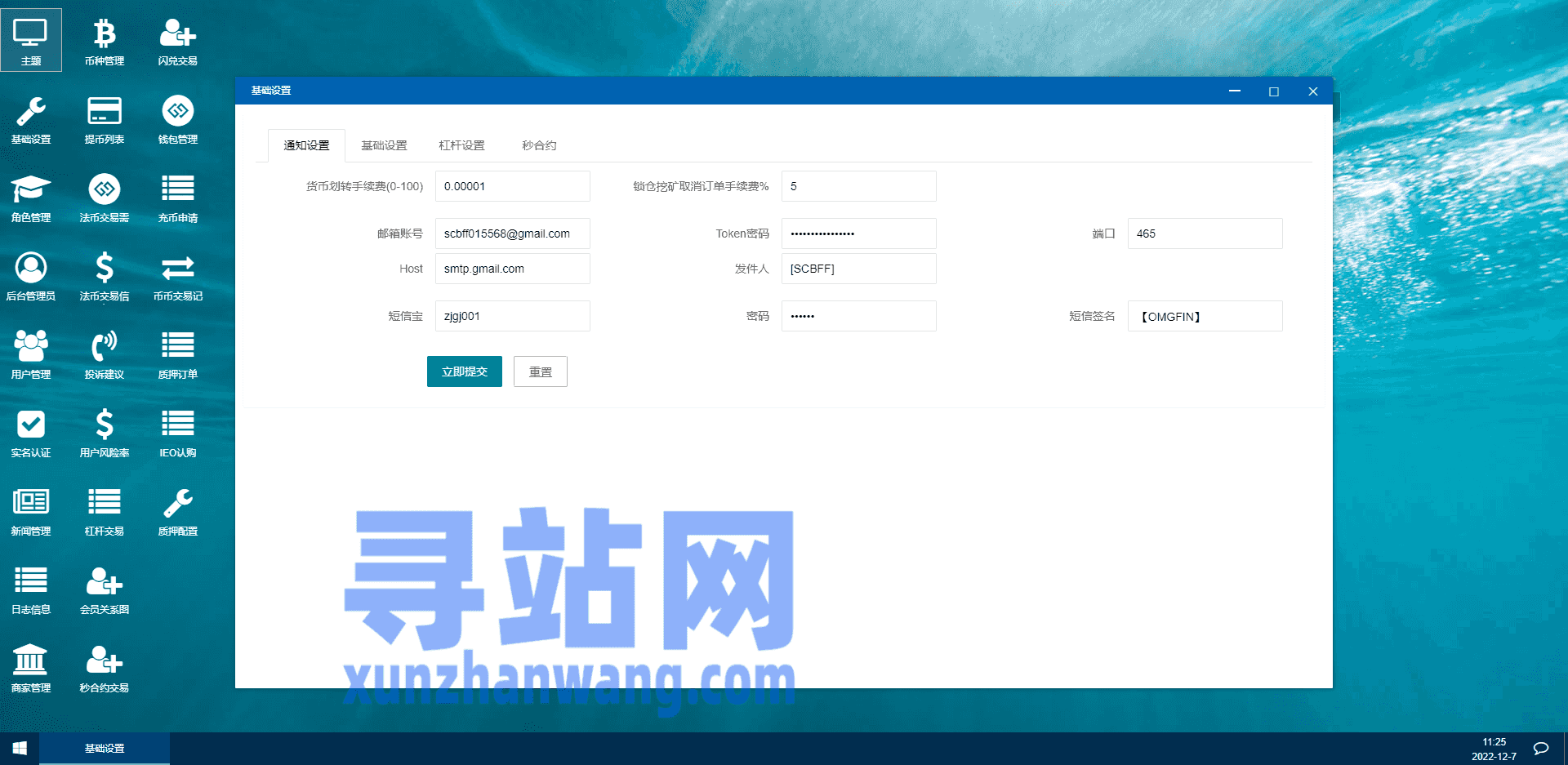Viewport: 1568px width, 765px height.
Task: Click the 端口 port field
Action: pos(1205,234)
